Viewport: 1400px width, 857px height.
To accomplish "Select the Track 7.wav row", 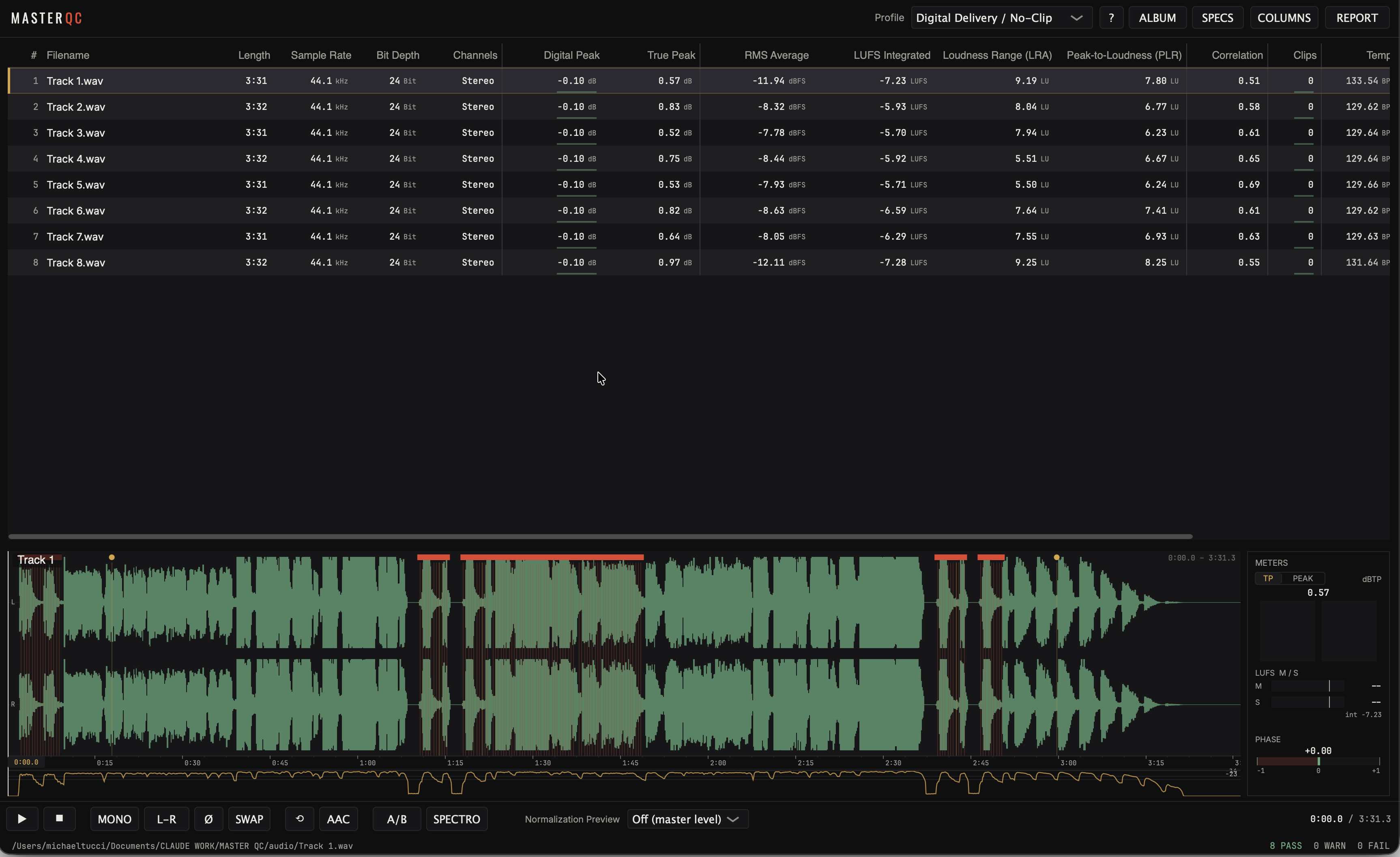I will (x=699, y=236).
